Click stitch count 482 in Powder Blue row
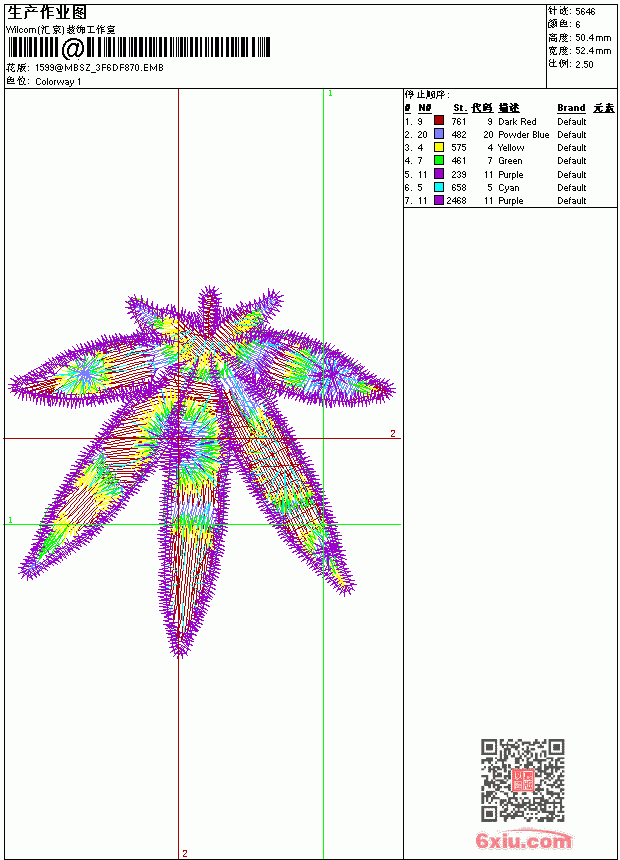The image size is (620, 860). [459, 134]
